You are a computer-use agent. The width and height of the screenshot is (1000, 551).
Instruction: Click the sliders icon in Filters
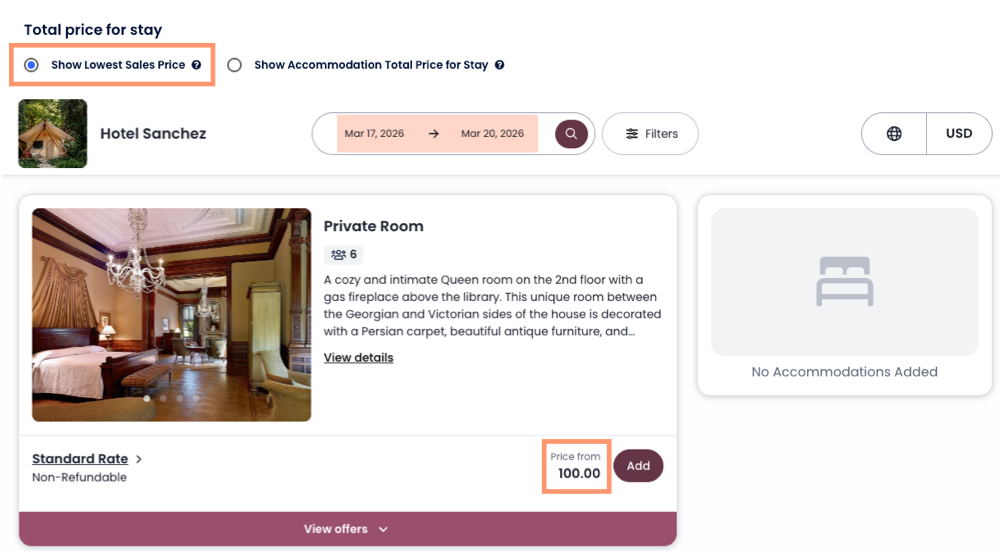tap(632, 134)
